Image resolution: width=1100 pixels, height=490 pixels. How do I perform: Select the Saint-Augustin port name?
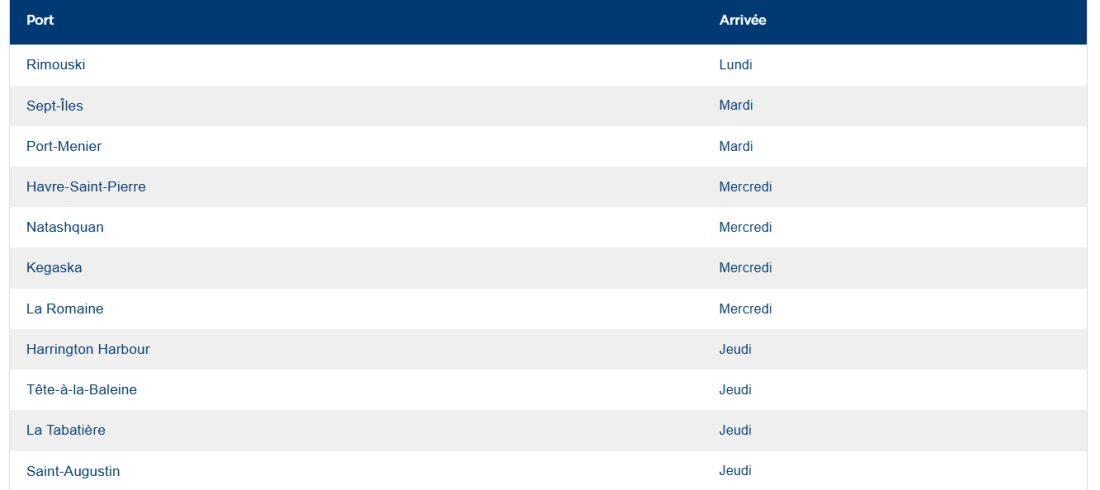coord(72,471)
